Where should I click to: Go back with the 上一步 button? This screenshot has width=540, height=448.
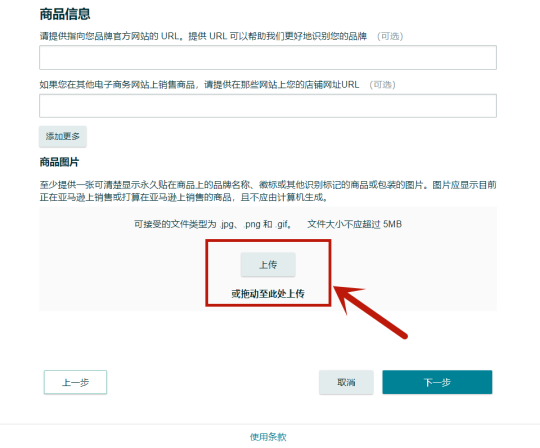point(75,382)
